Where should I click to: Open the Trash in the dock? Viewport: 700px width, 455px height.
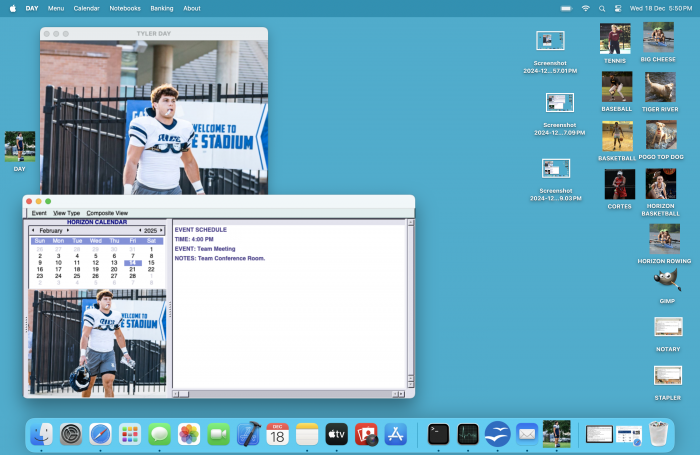coord(658,434)
